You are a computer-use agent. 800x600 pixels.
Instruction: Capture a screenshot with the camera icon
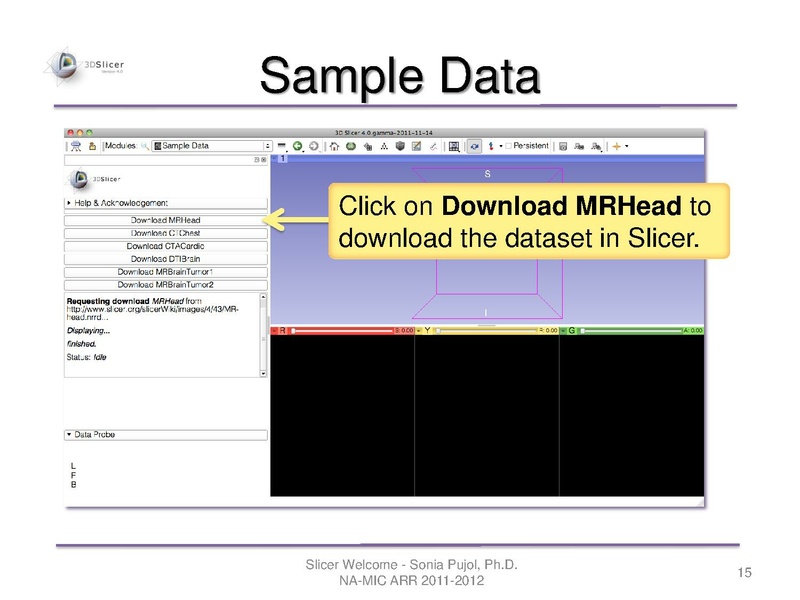click(563, 146)
